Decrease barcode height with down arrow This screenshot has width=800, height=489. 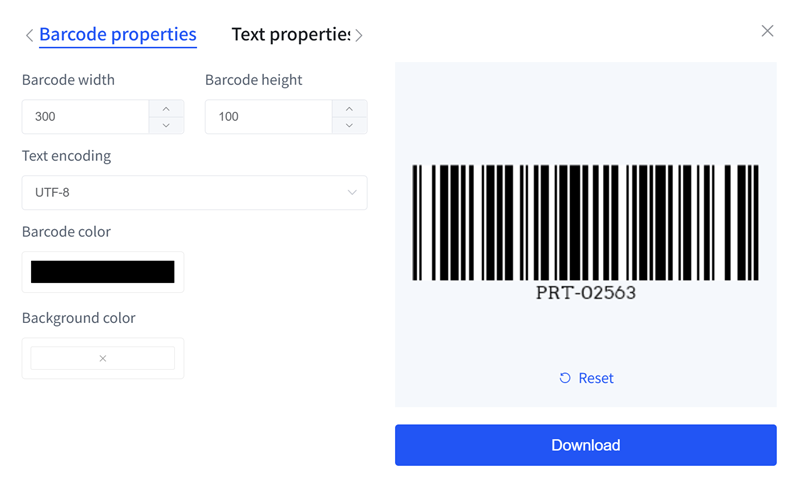(x=349, y=125)
